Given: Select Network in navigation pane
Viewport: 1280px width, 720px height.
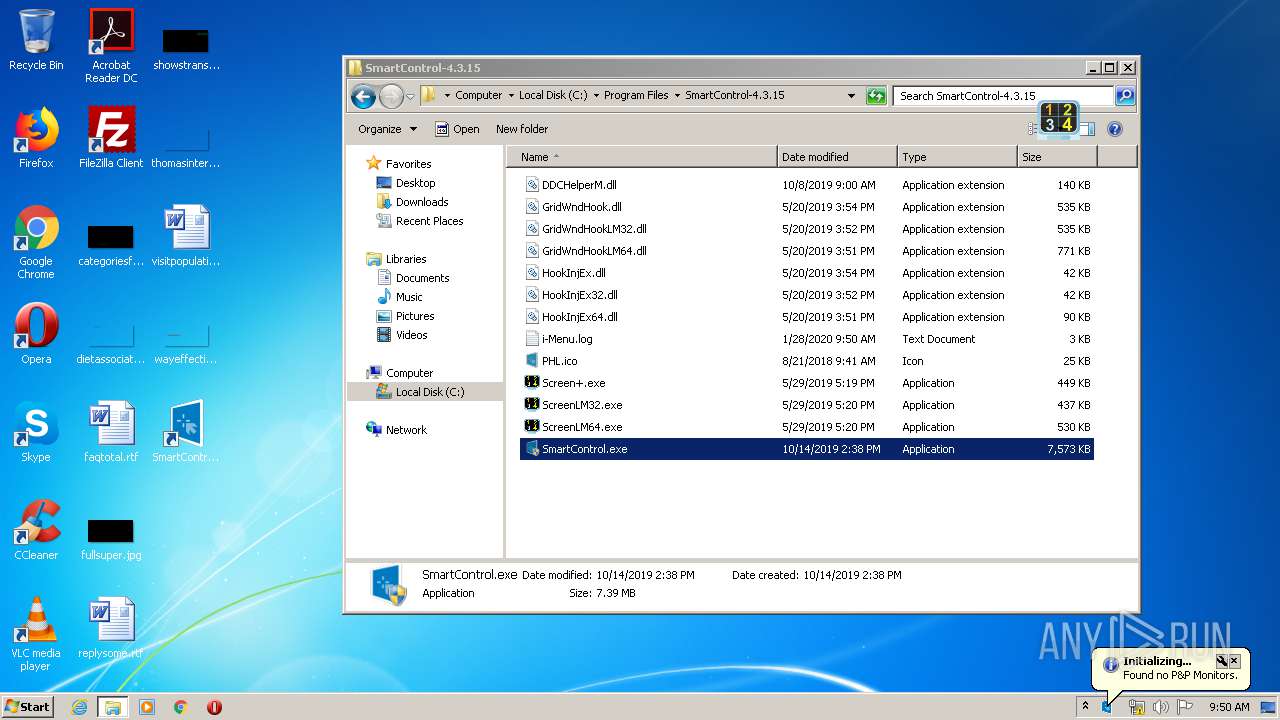Looking at the screenshot, I should click(397, 430).
